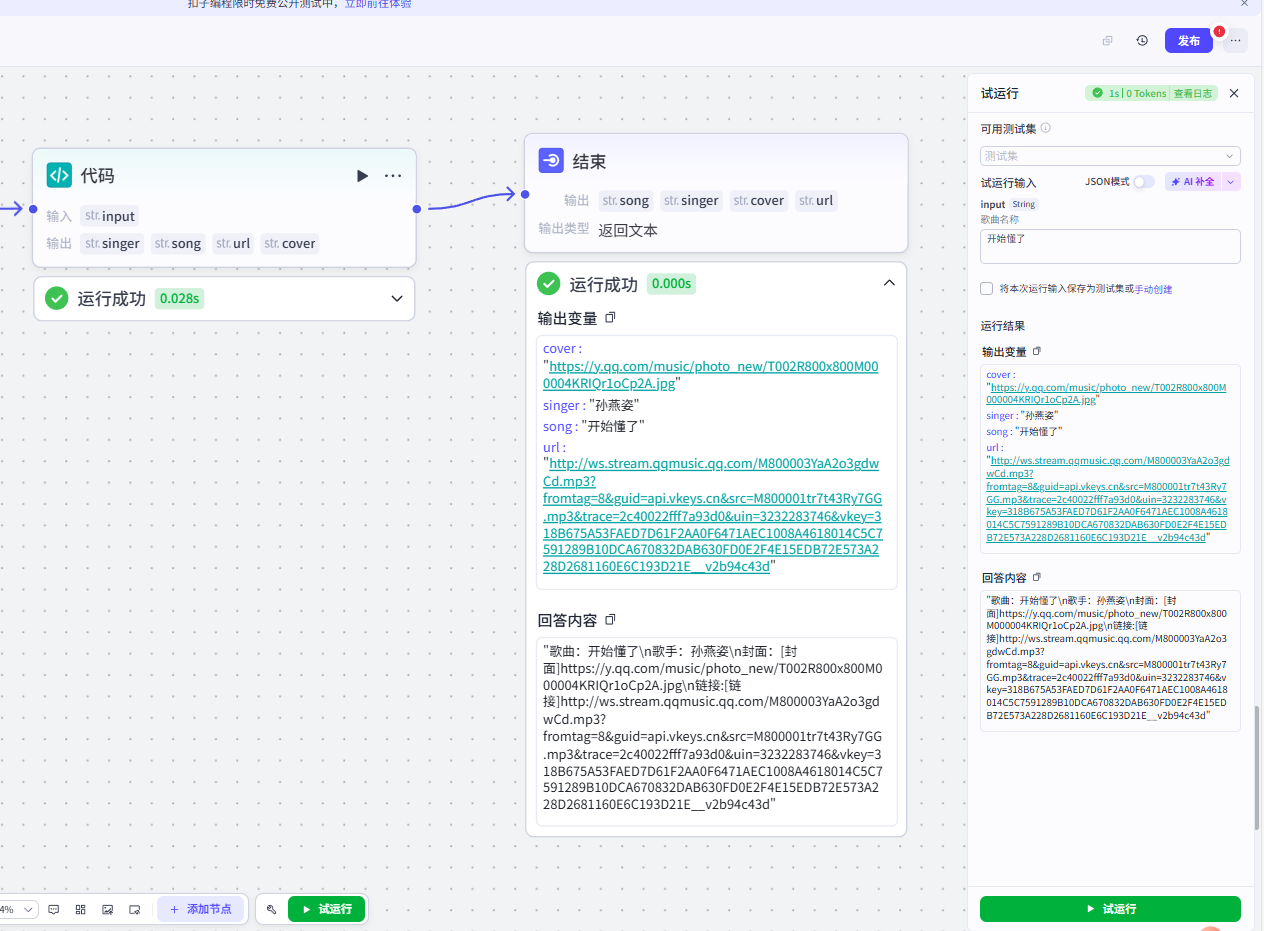Click the 代码 node output connection port

(x=417, y=209)
